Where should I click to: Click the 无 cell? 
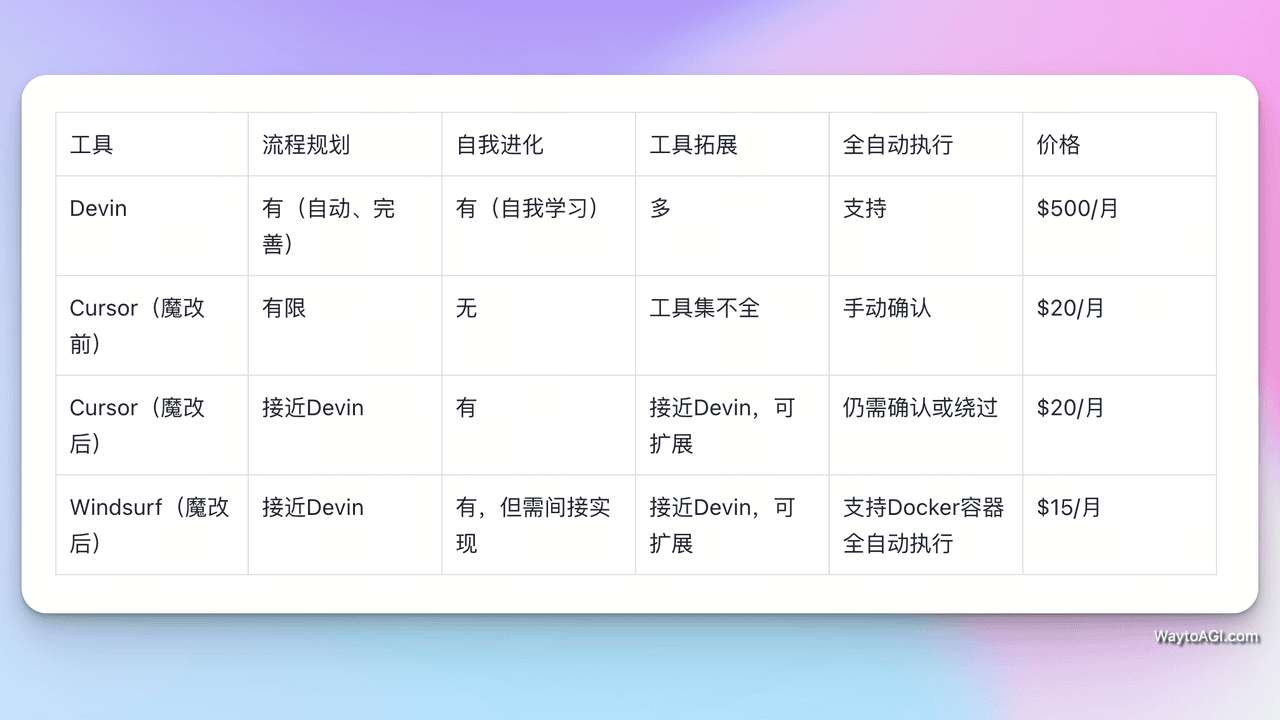tap(539, 326)
